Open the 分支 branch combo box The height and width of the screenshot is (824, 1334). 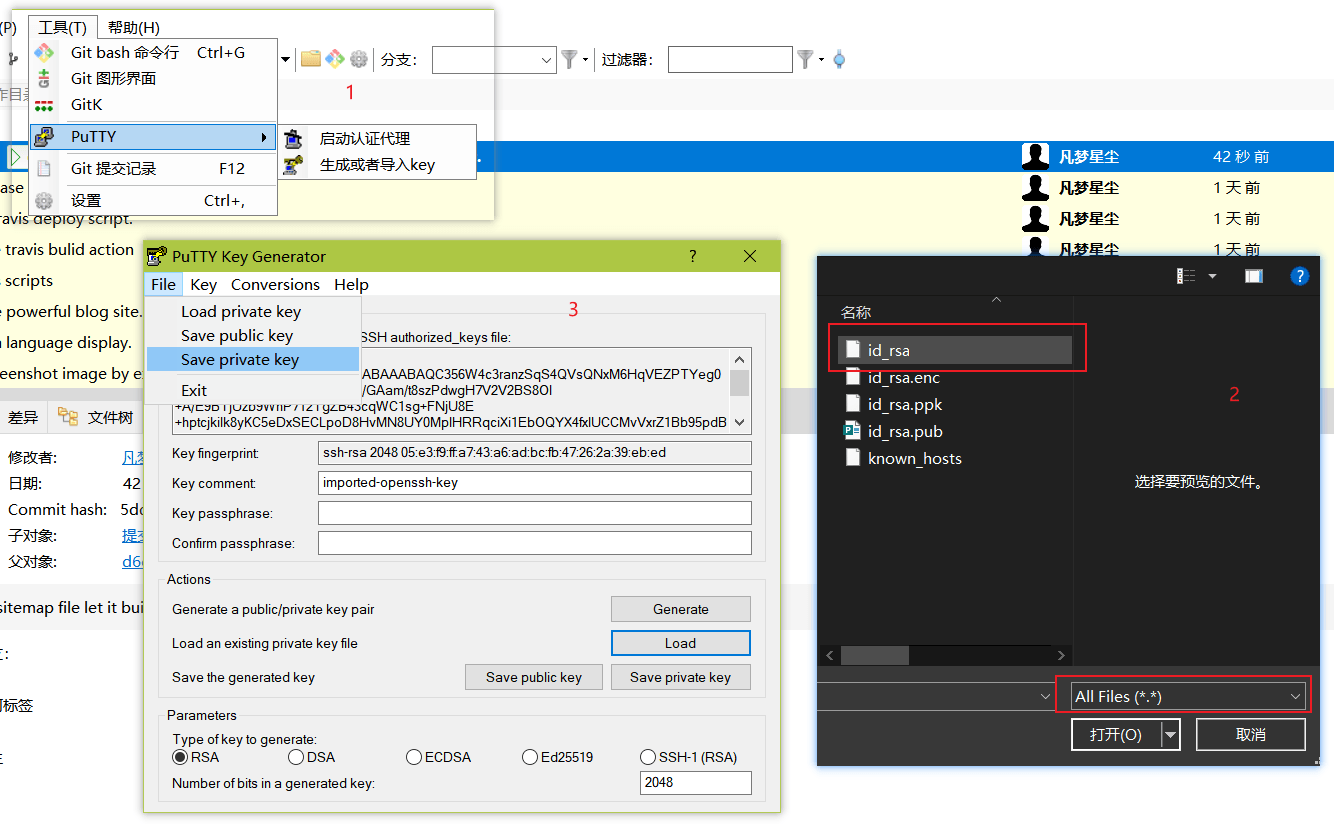(x=494, y=60)
